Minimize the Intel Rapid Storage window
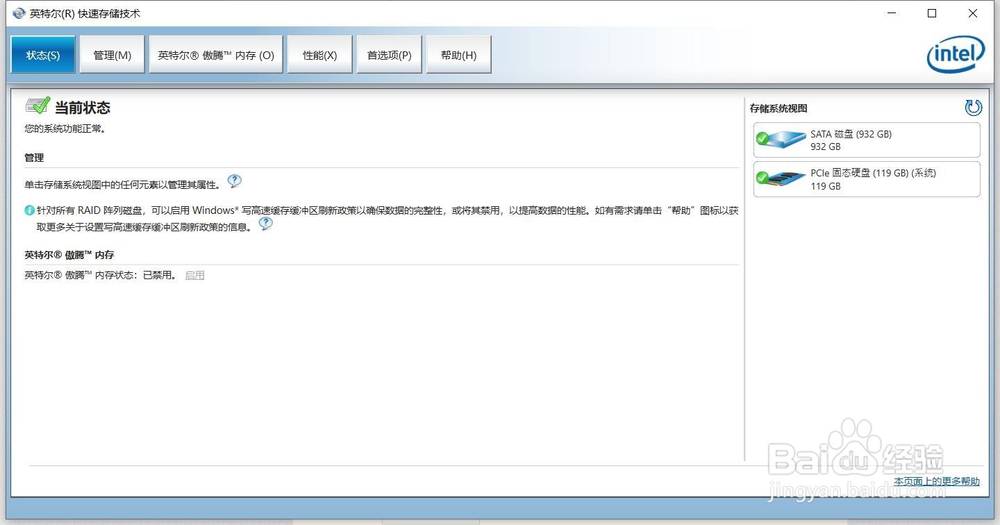 pos(892,13)
